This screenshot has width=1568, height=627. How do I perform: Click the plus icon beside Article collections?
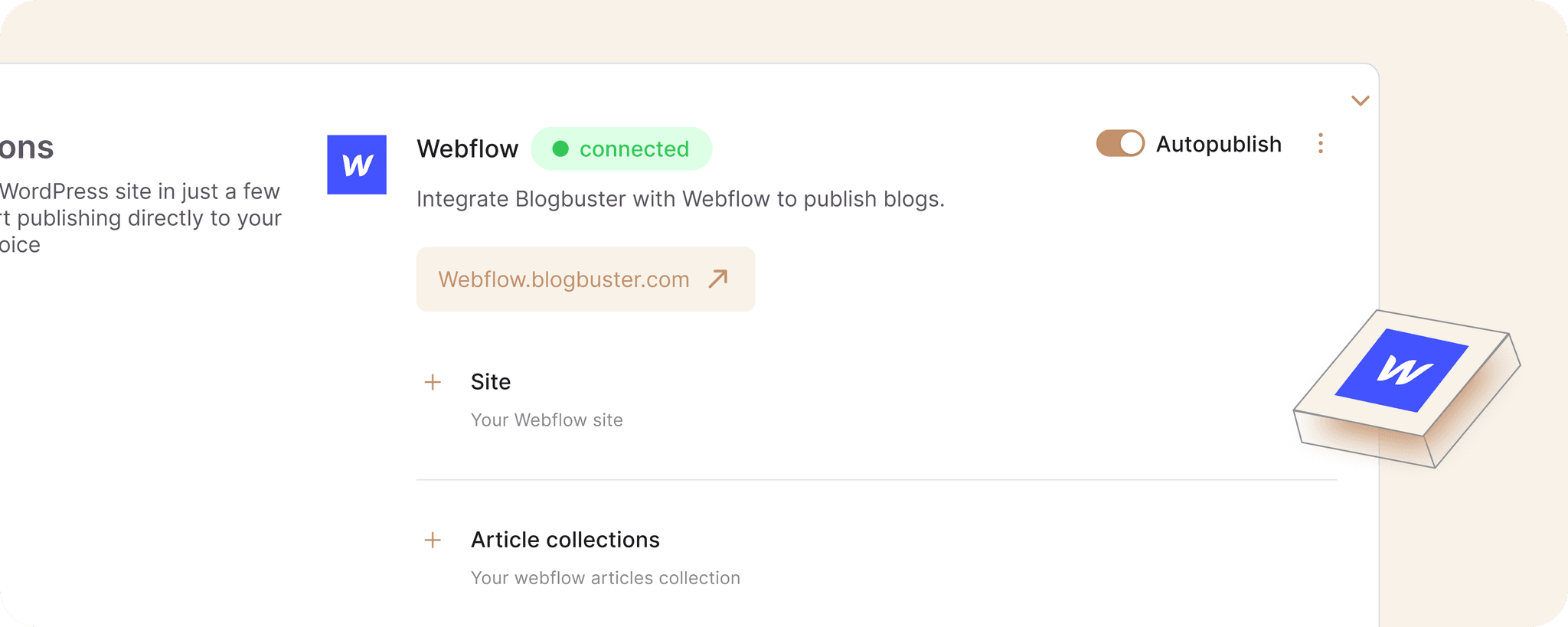433,539
